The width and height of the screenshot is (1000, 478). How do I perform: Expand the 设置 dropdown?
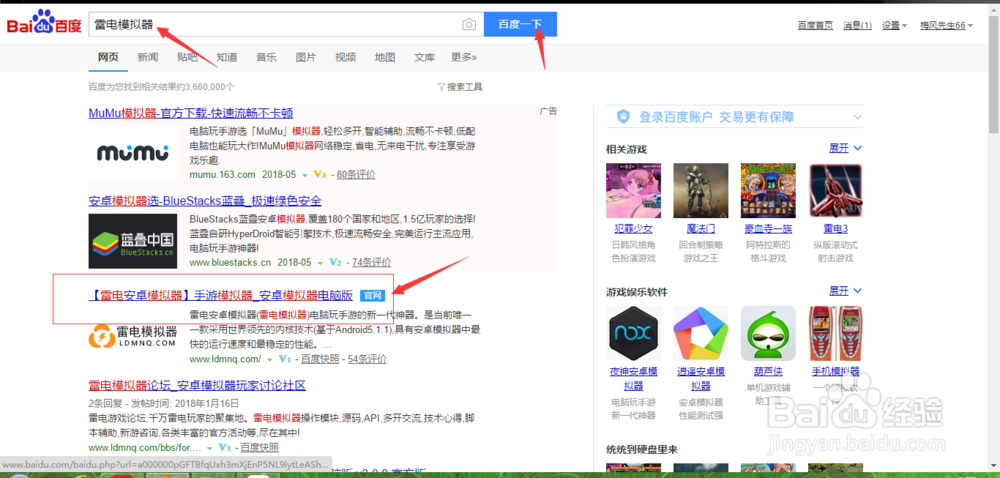click(895, 25)
